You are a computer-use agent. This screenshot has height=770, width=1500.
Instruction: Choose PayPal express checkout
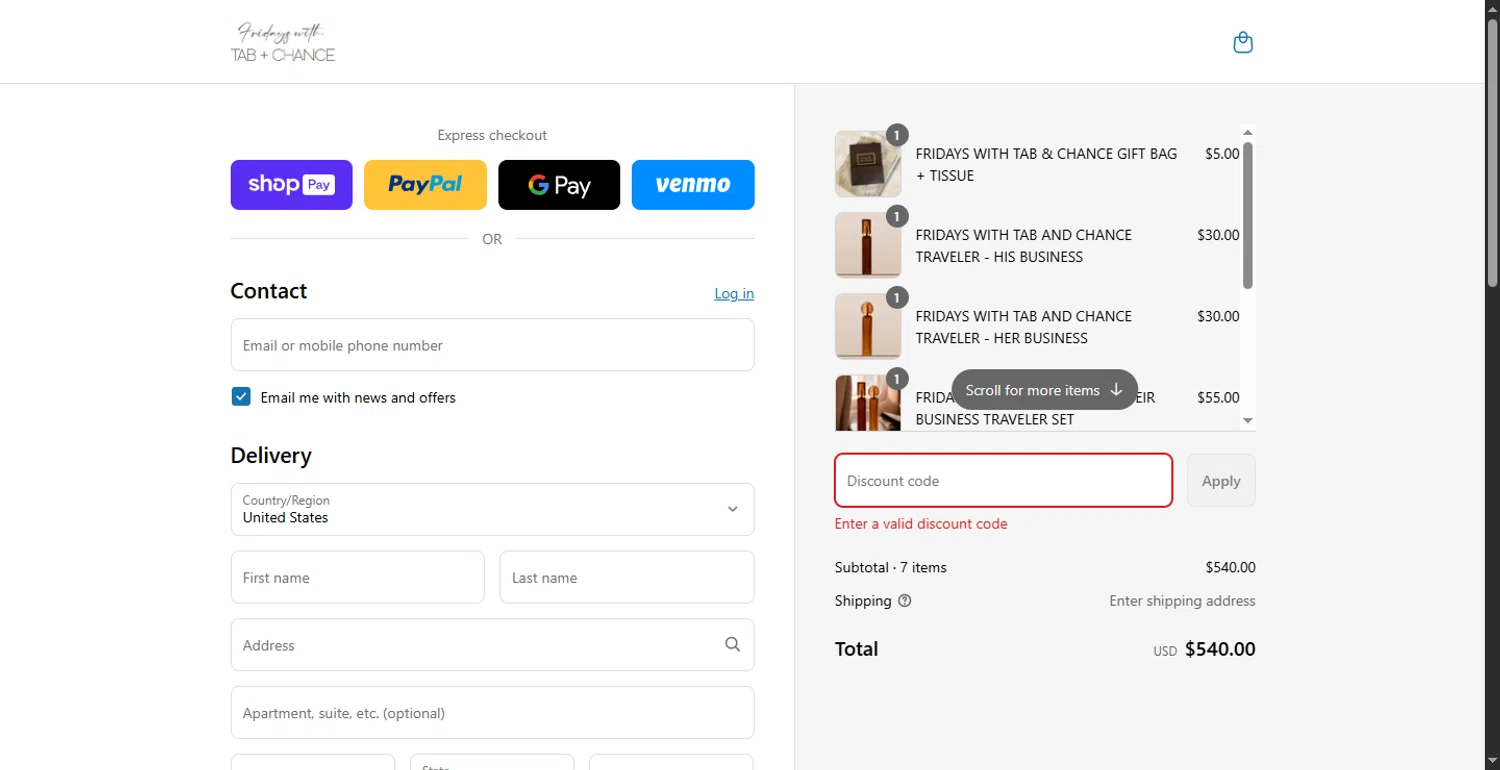[425, 185]
